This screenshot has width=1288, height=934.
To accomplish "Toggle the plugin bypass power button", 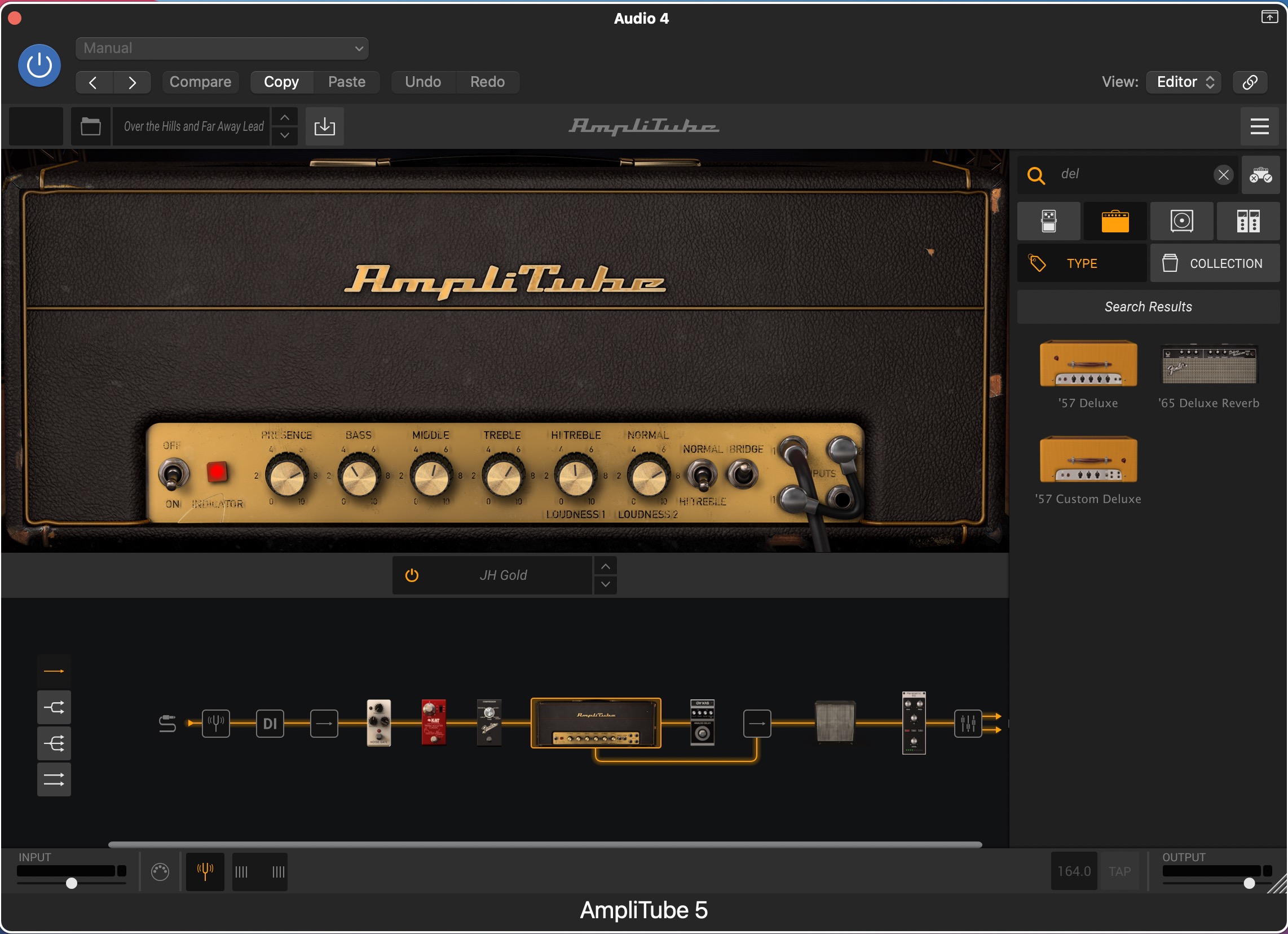I will [39, 65].
